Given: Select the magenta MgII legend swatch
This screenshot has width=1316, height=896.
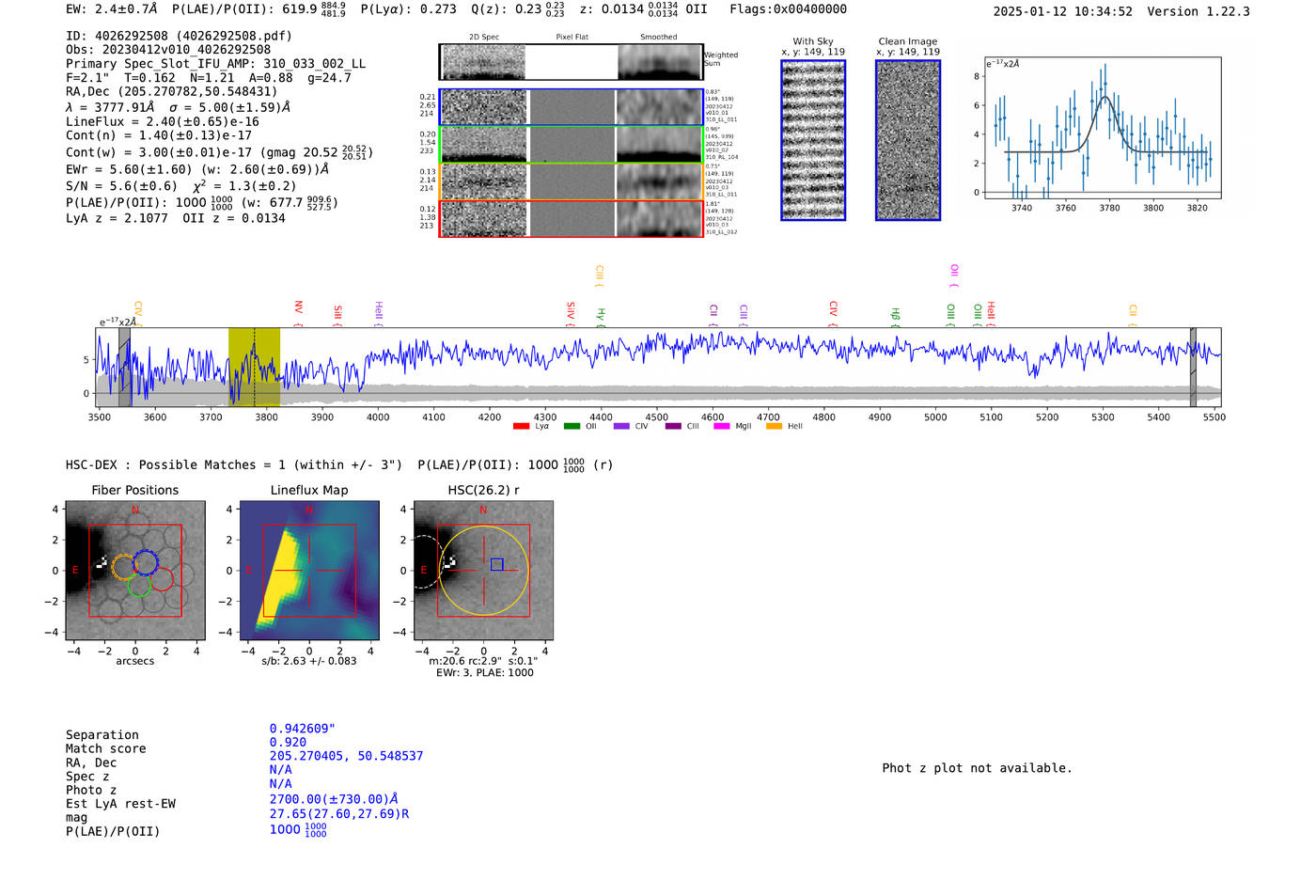Looking at the screenshot, I should click(x=721, y=426).
